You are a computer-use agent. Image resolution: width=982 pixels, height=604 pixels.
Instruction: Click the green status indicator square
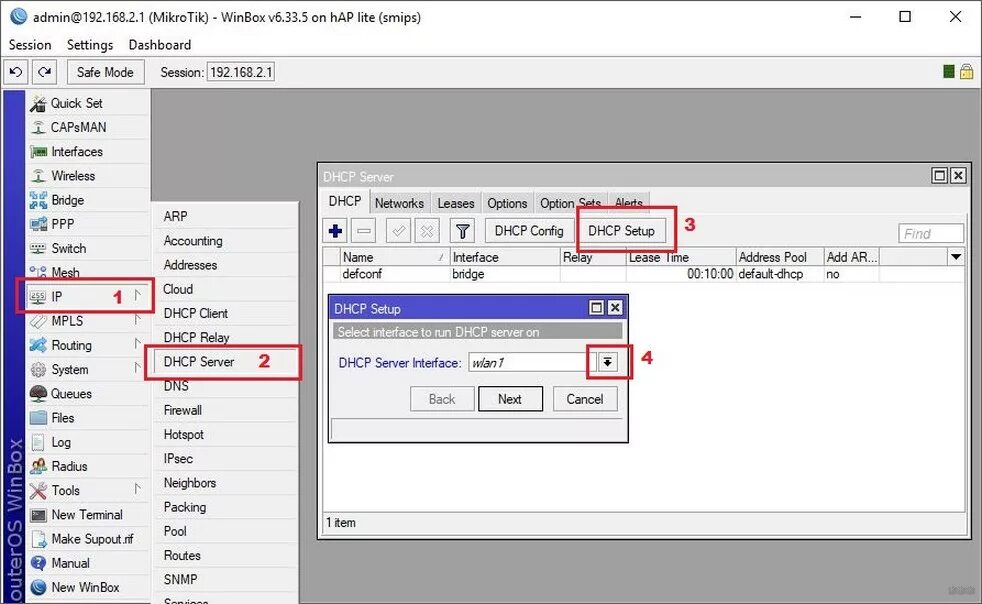(949, 71)
